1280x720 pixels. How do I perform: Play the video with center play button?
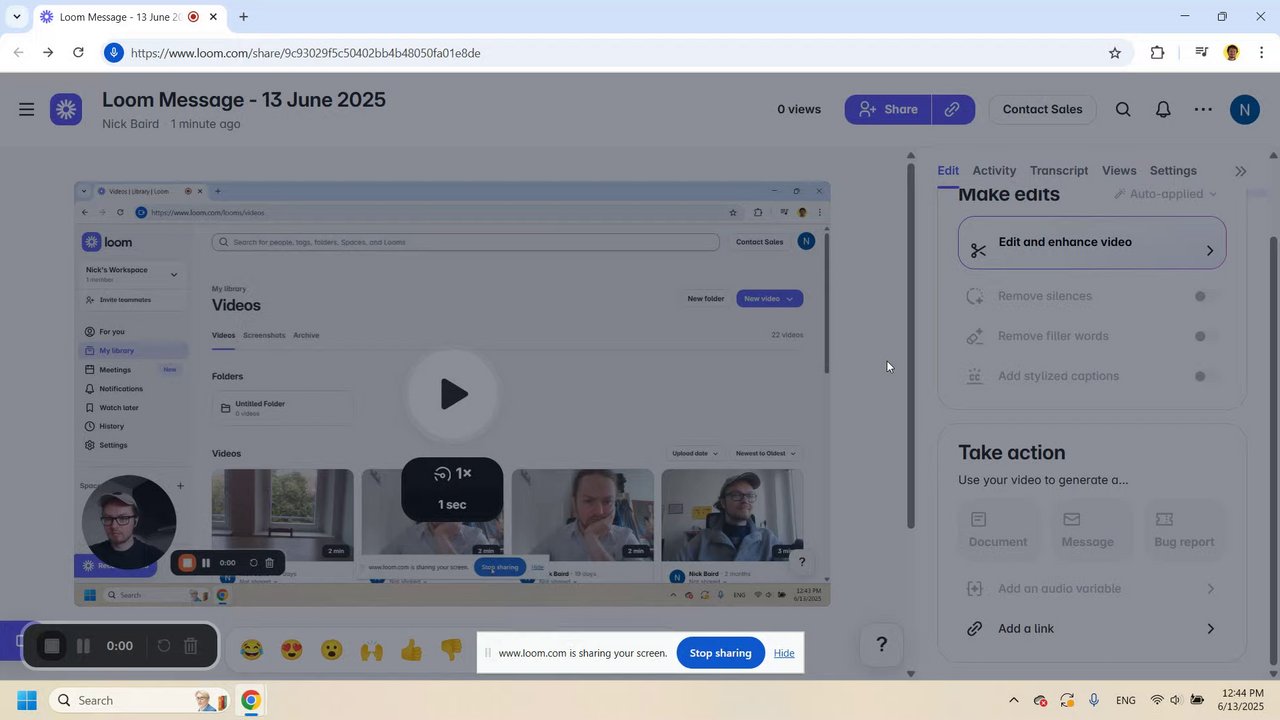coord(453,394)
